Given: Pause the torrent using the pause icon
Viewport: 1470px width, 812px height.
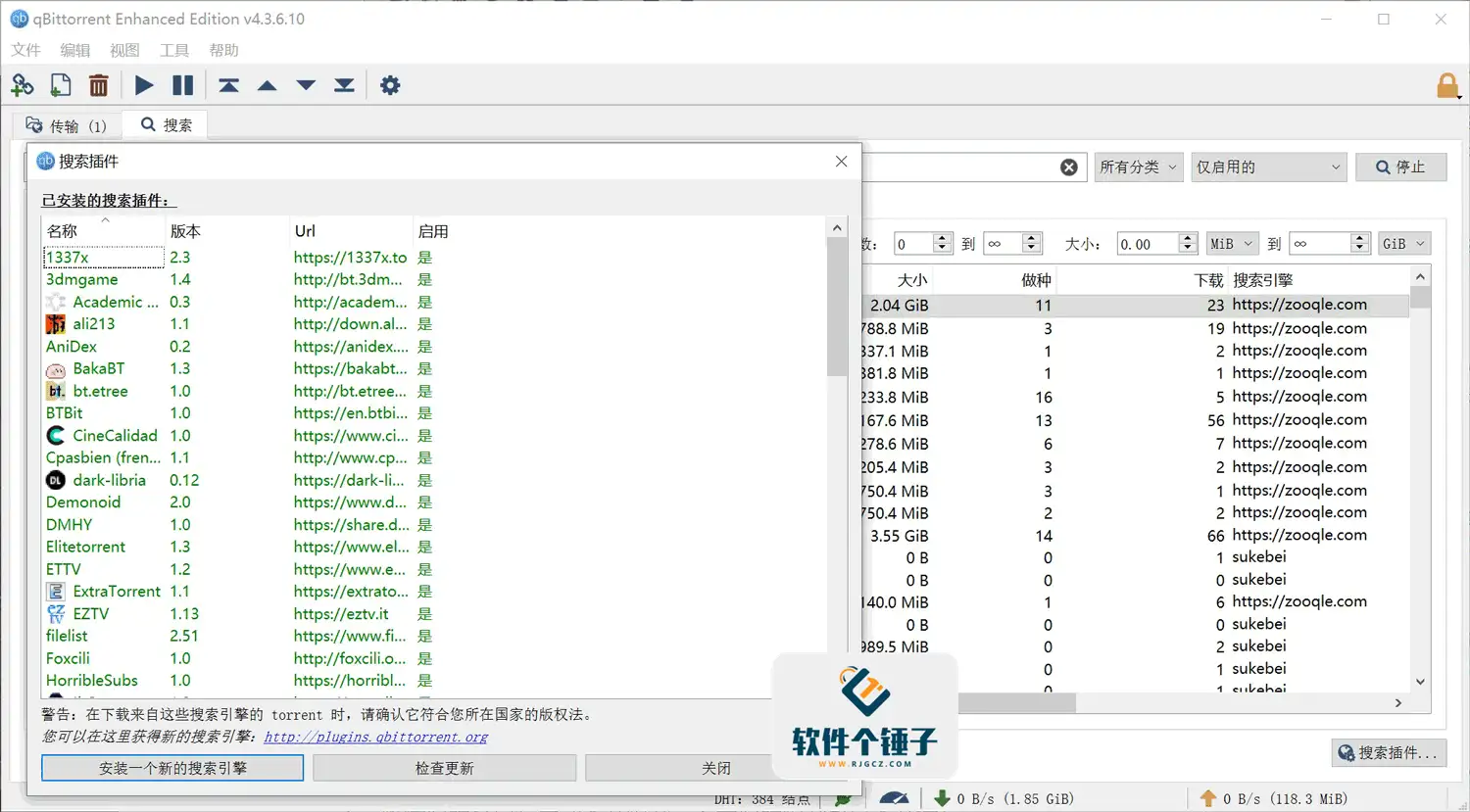Looking at the screenshot, I should click(181, 85).
